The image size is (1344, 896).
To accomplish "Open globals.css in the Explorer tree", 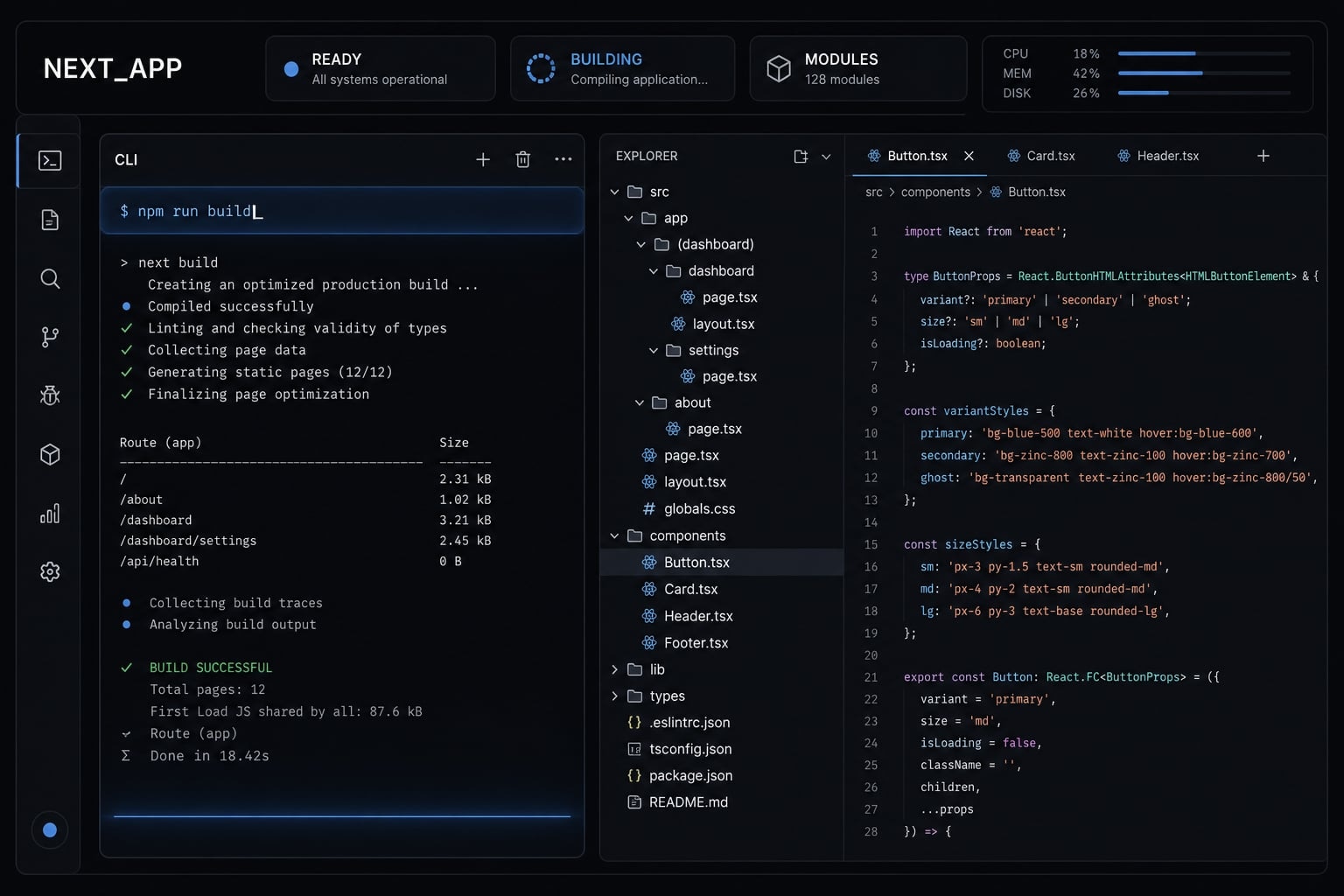I will click(x=722, y=509).
